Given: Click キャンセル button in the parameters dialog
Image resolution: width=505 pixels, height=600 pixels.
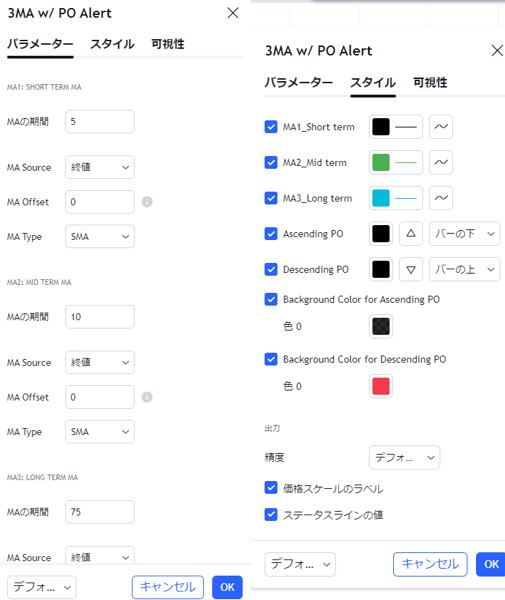Looking at the screenshot, I should click(168, 587).
